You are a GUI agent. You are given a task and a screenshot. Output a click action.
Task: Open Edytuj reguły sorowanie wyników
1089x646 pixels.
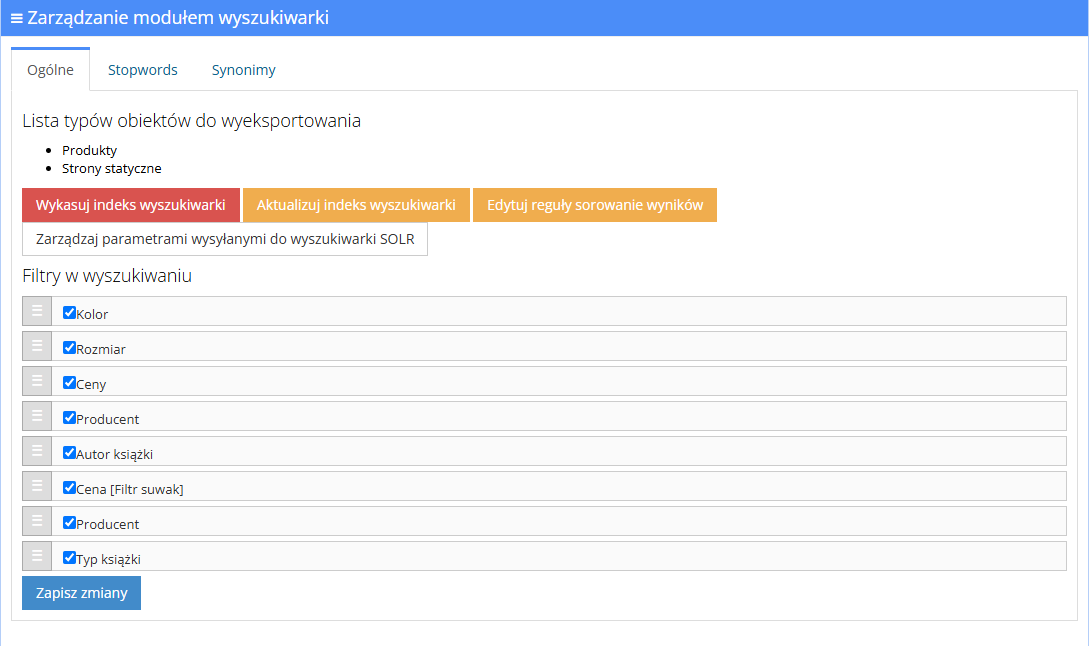click(595, 205)
